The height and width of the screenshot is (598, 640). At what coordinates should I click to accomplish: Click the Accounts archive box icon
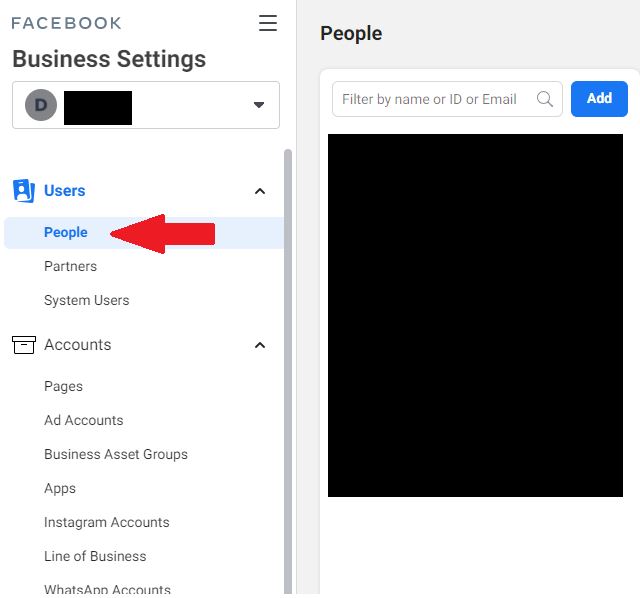tap(24, 345)
